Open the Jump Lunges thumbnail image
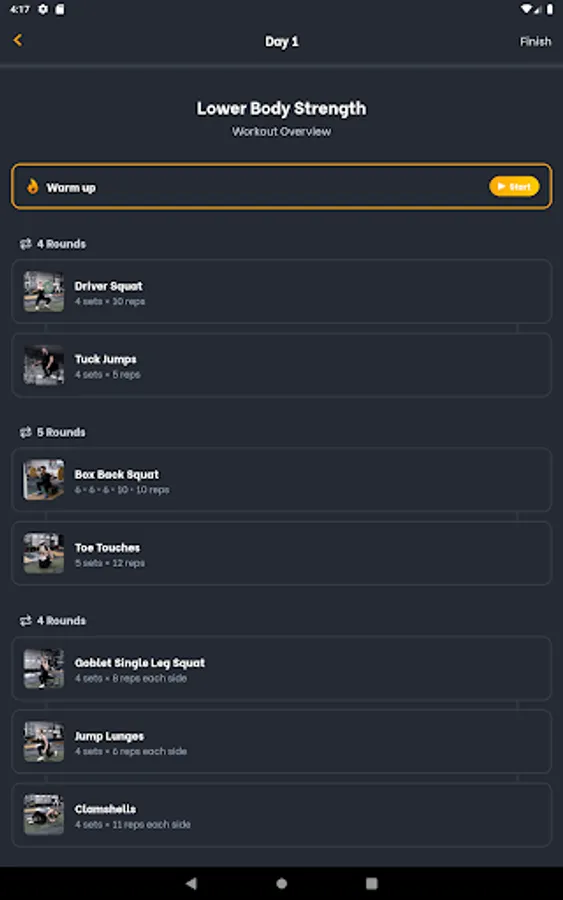The image size is (563, 900). pos(44,742)
